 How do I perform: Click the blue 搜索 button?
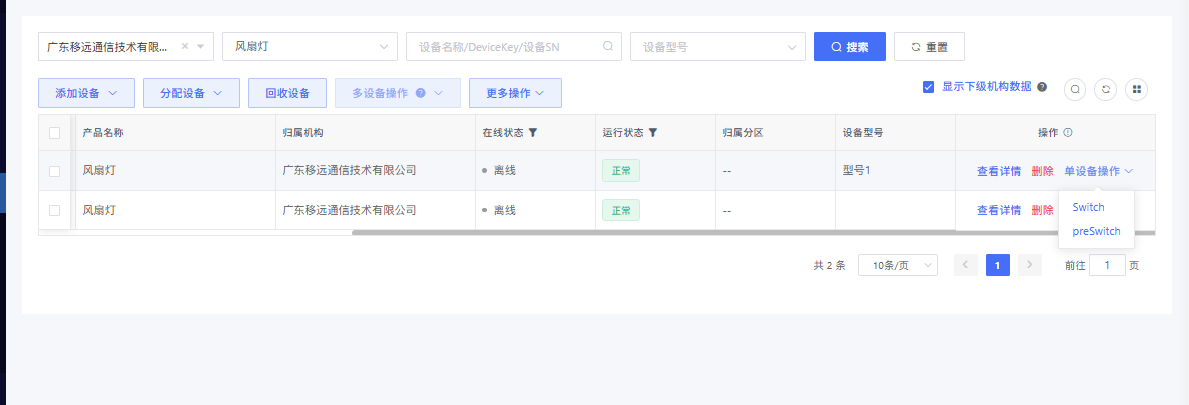pyautogui.click(x=849, y=46)
